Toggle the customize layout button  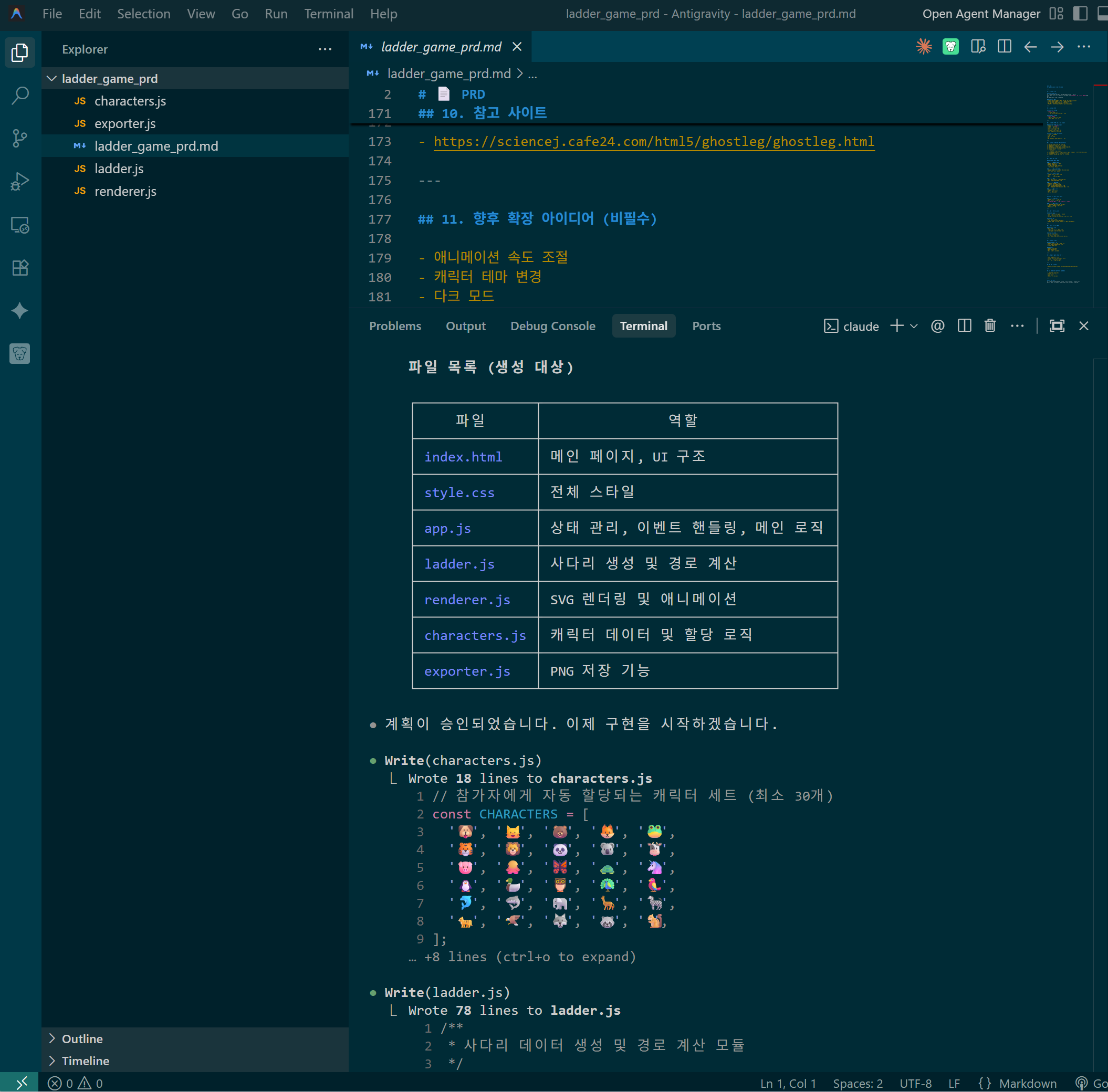pyautogui.click(x=1056, y=13)
